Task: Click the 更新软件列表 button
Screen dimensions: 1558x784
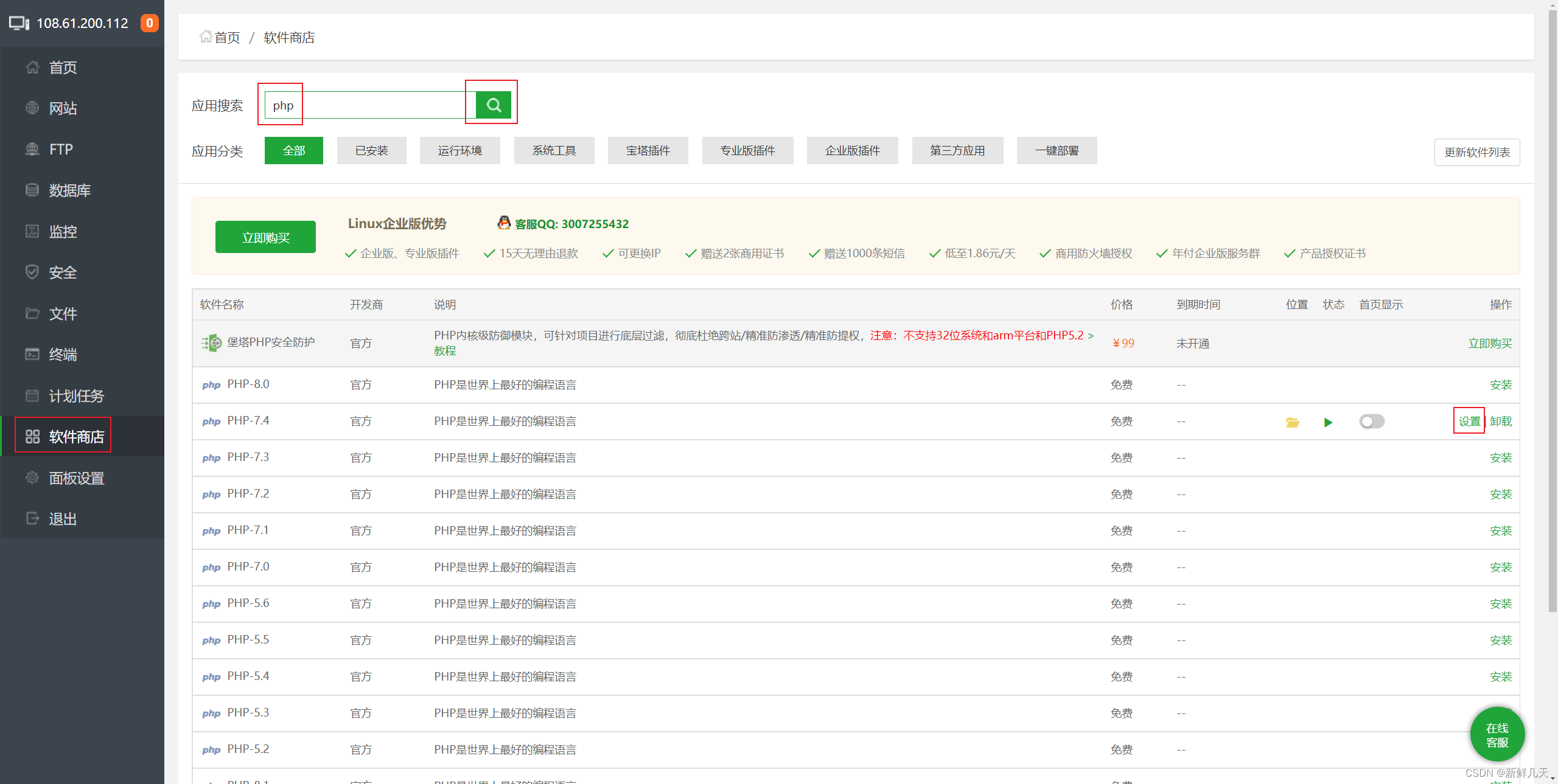Action: (1477, 152)
